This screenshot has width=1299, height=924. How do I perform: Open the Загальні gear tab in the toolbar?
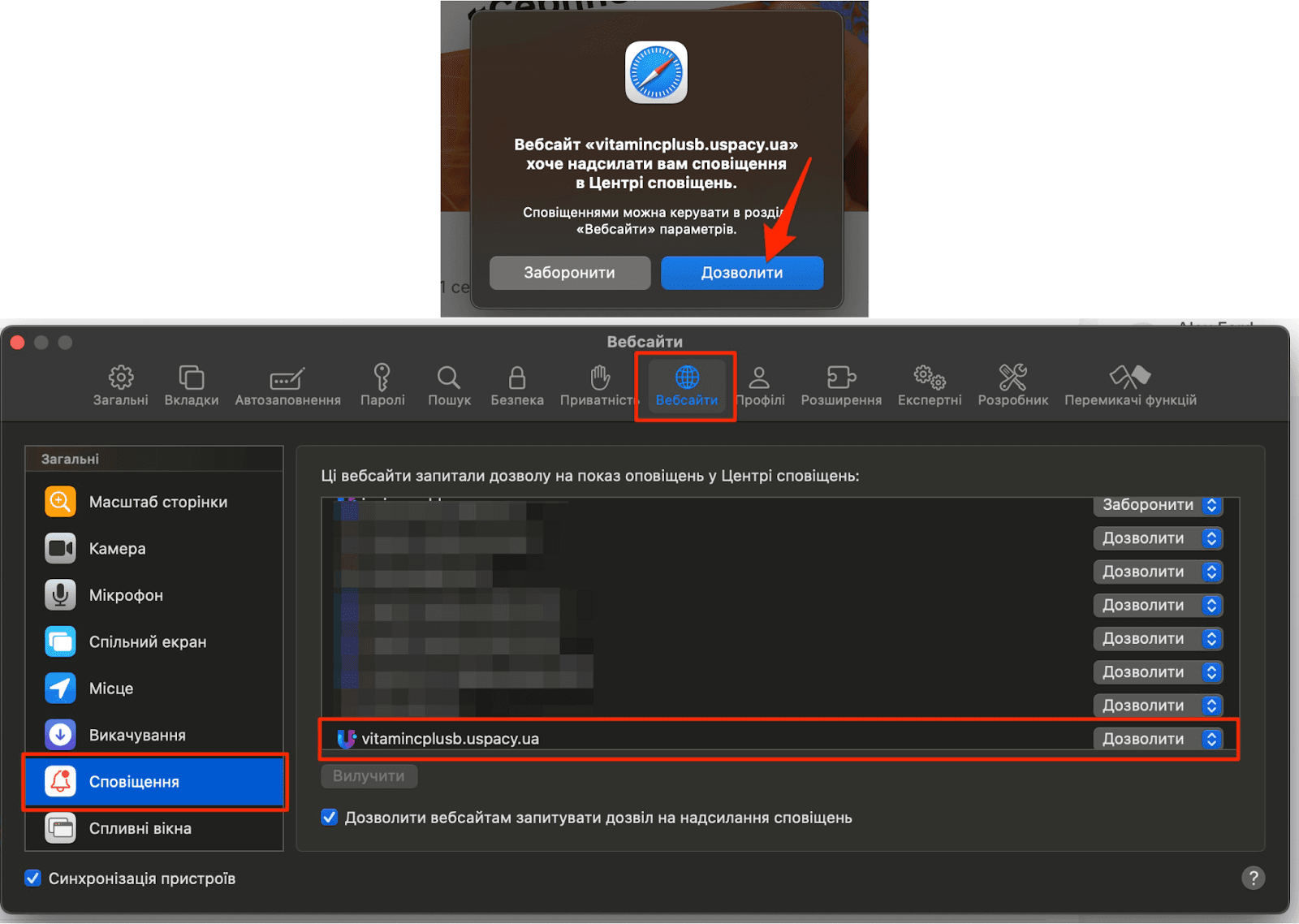pos(121,385)
